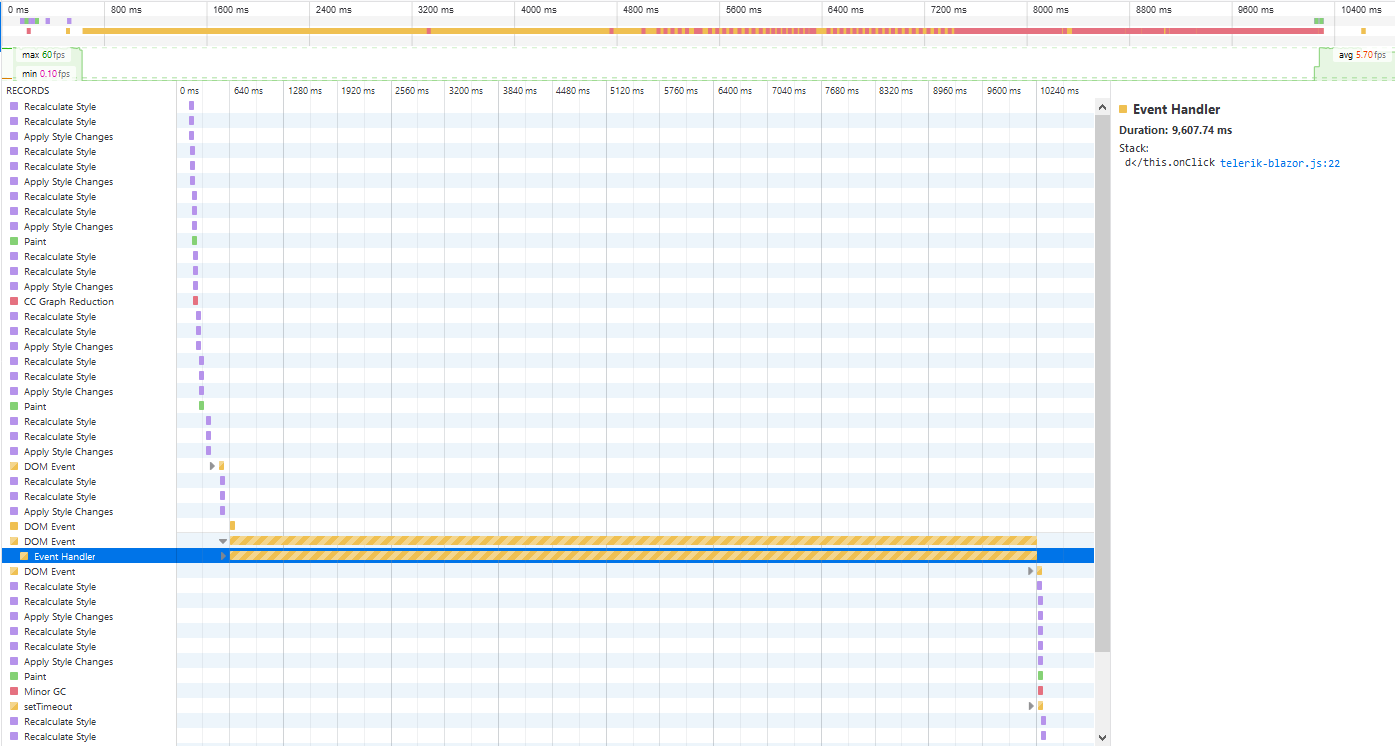Click the red bar in CC Graph Reduction row

(x=195, y=301)
